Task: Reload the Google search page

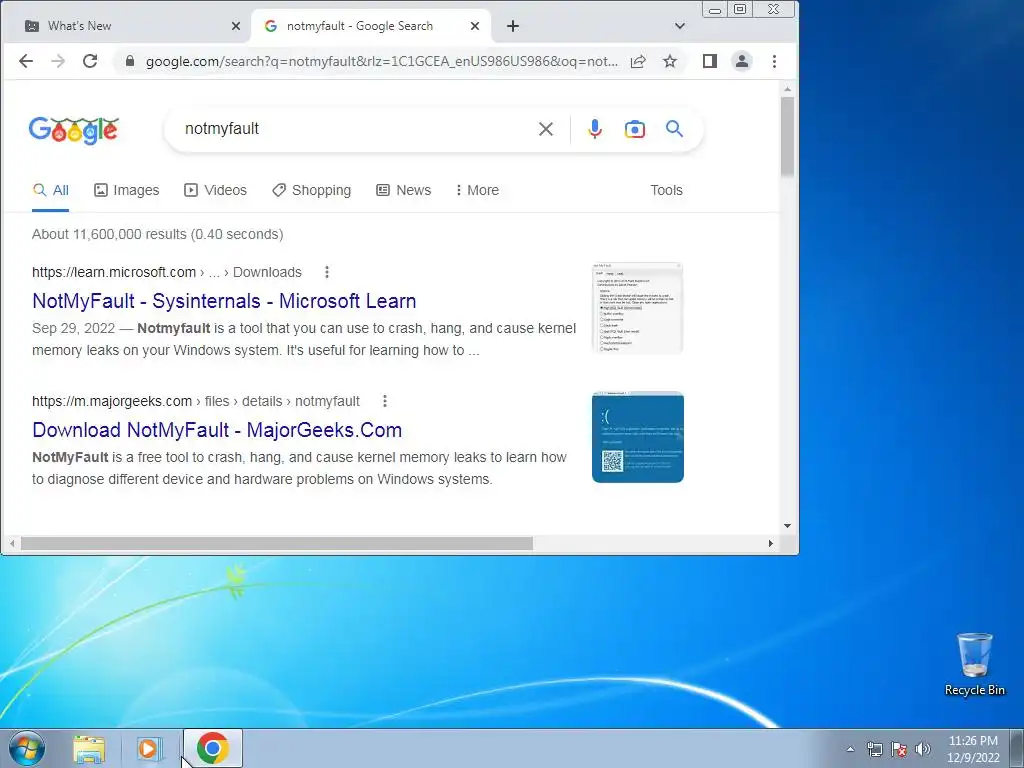Action: 90,61
